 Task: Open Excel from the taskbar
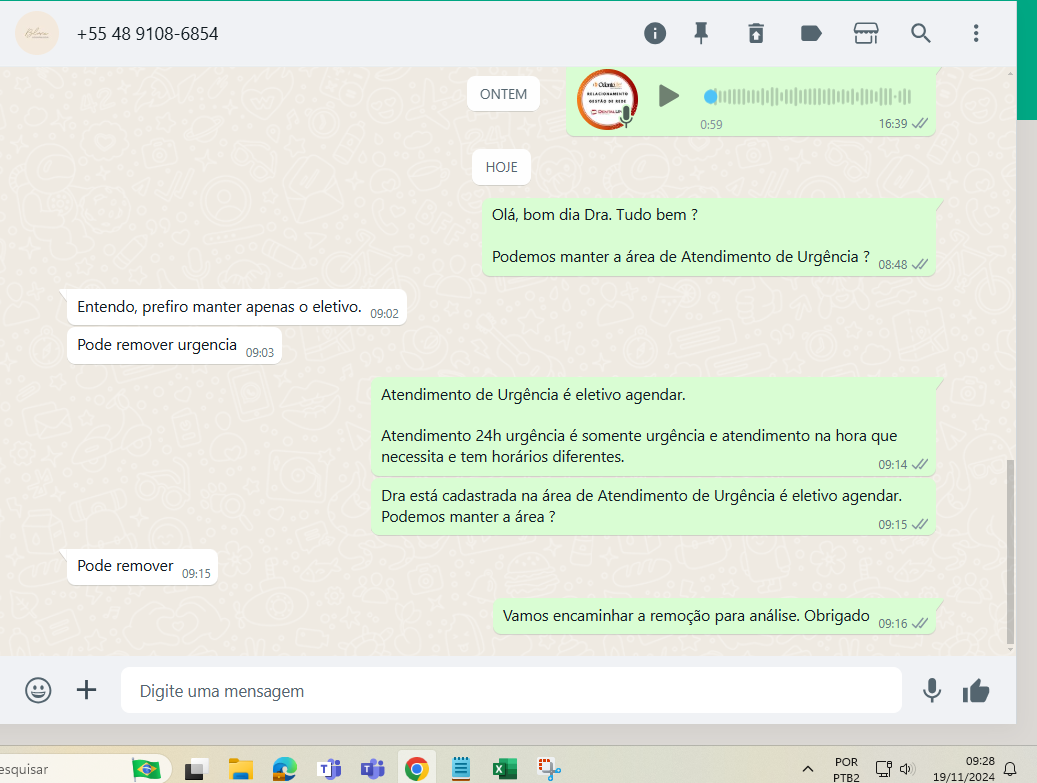pyautogui.click(x=505, y=769)
